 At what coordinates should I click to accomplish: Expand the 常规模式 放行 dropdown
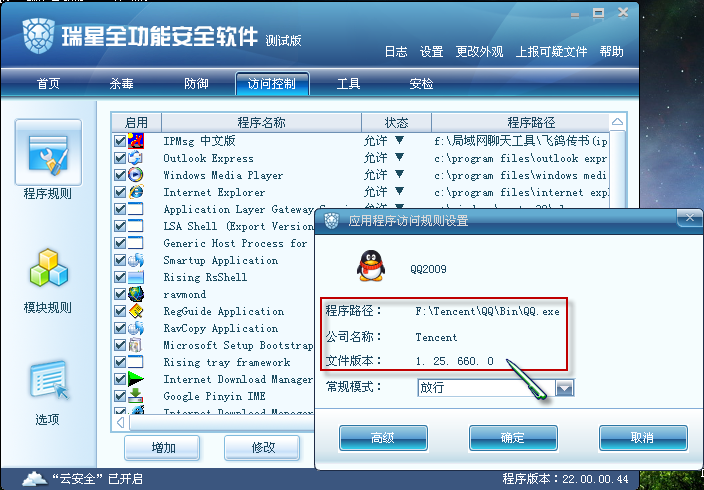[564, 388]
